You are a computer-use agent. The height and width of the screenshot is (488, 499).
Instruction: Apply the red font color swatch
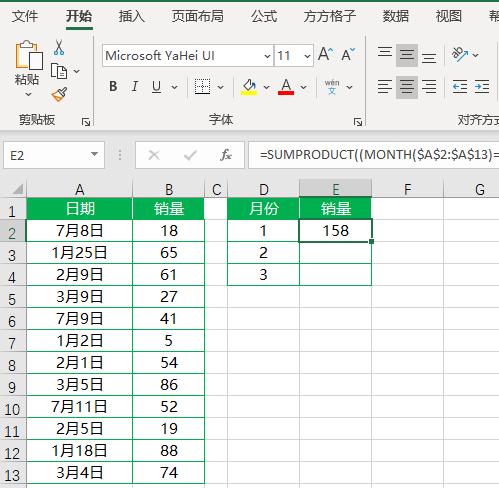(286, 87)
